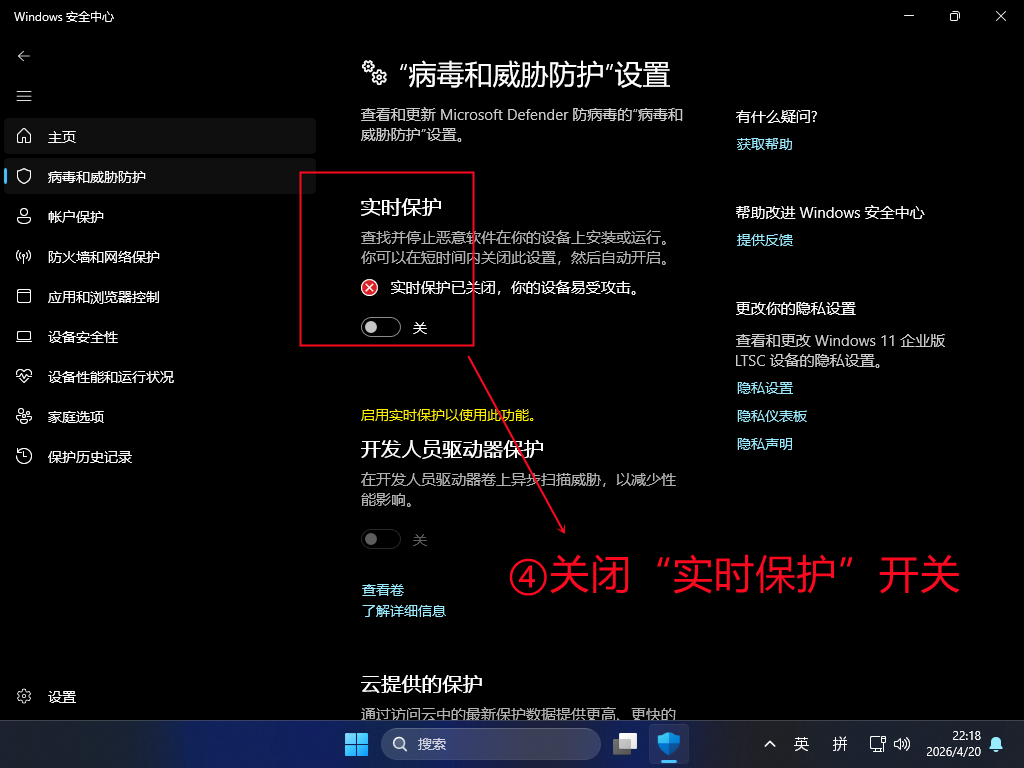1024x768 pixels.
Task: Open notifications via the bell icon
Action: click(996, 743)
